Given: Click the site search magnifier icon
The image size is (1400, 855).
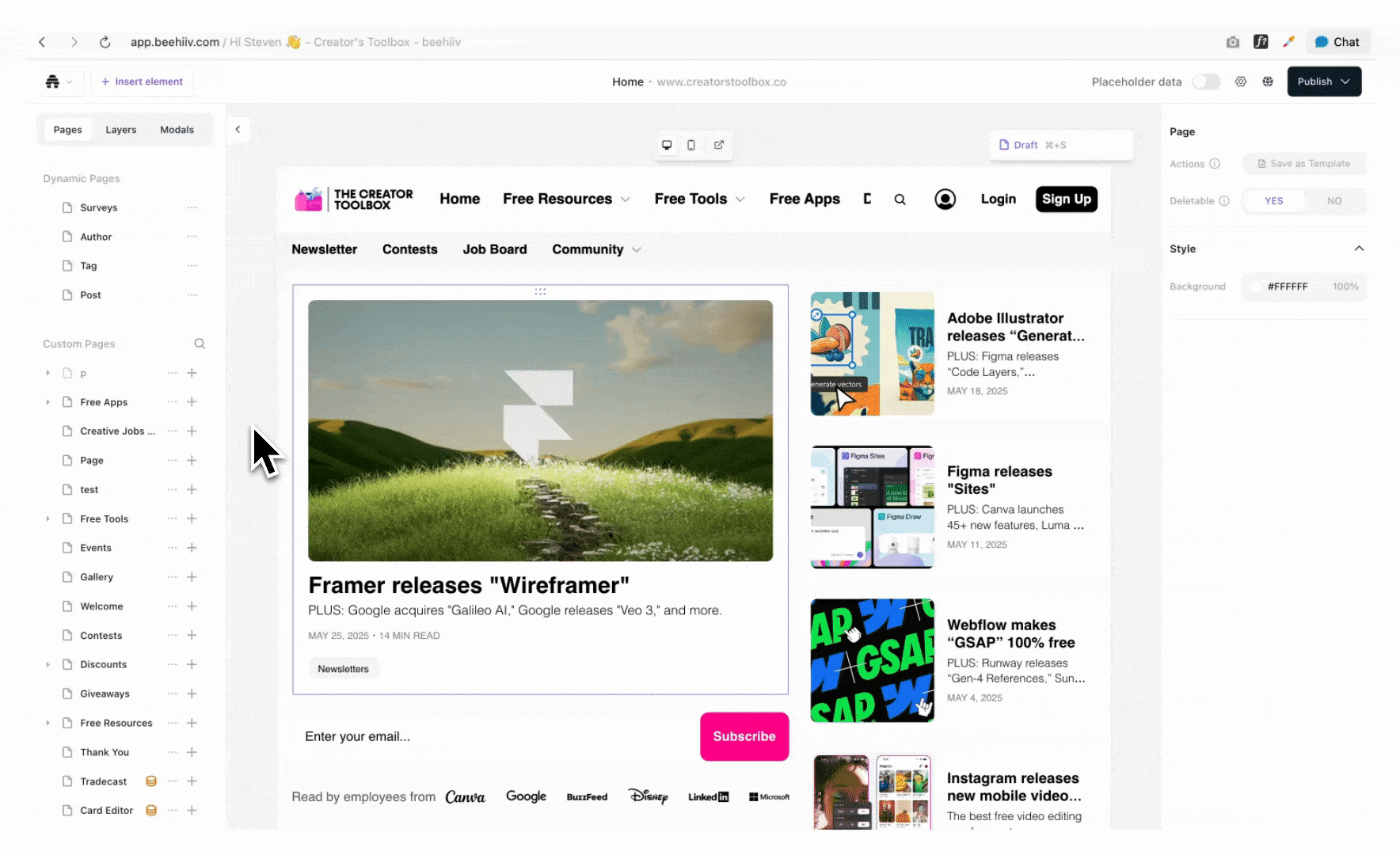Looking at the screenshot, I should coord(900,199).
